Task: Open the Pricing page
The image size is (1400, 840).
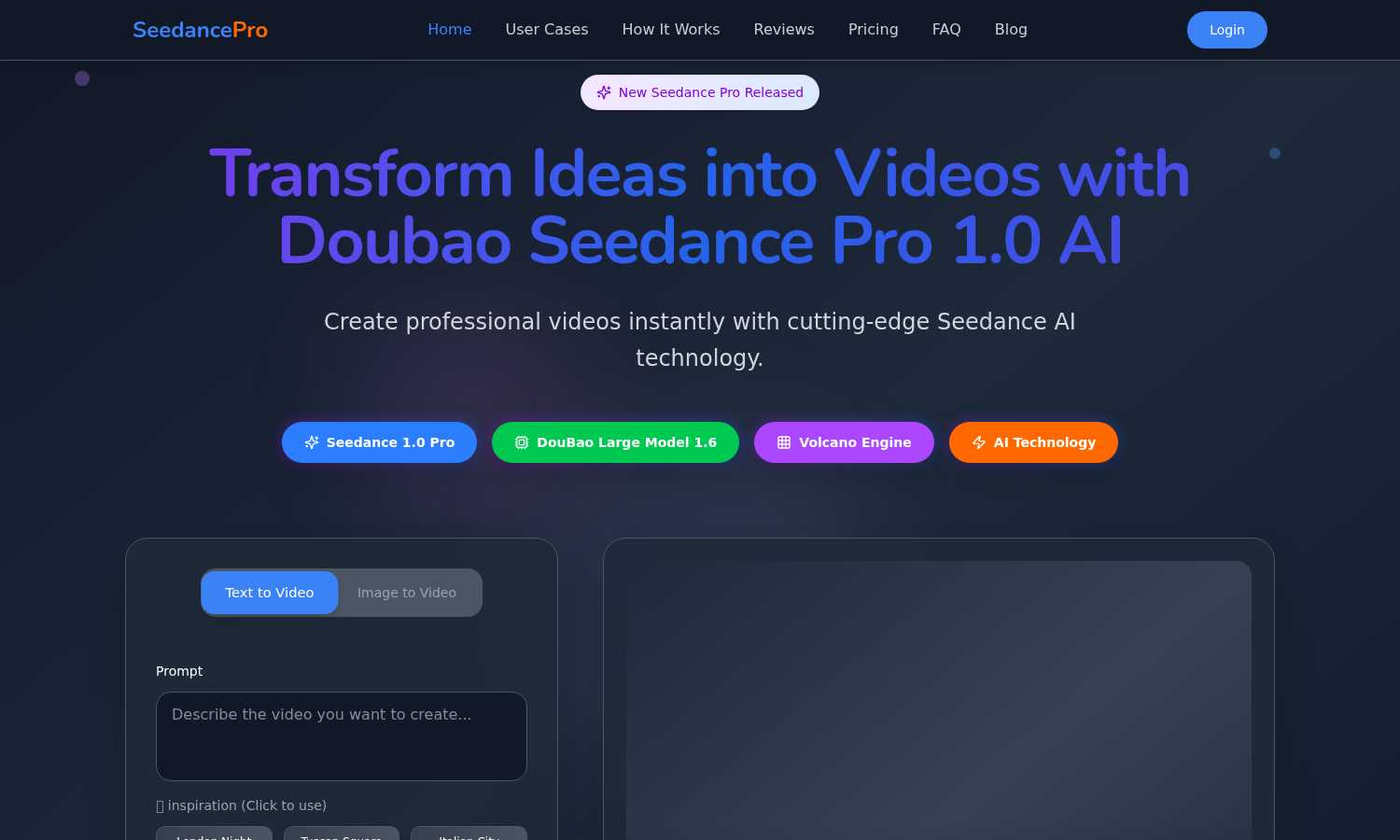Action: tap(874, 30)
